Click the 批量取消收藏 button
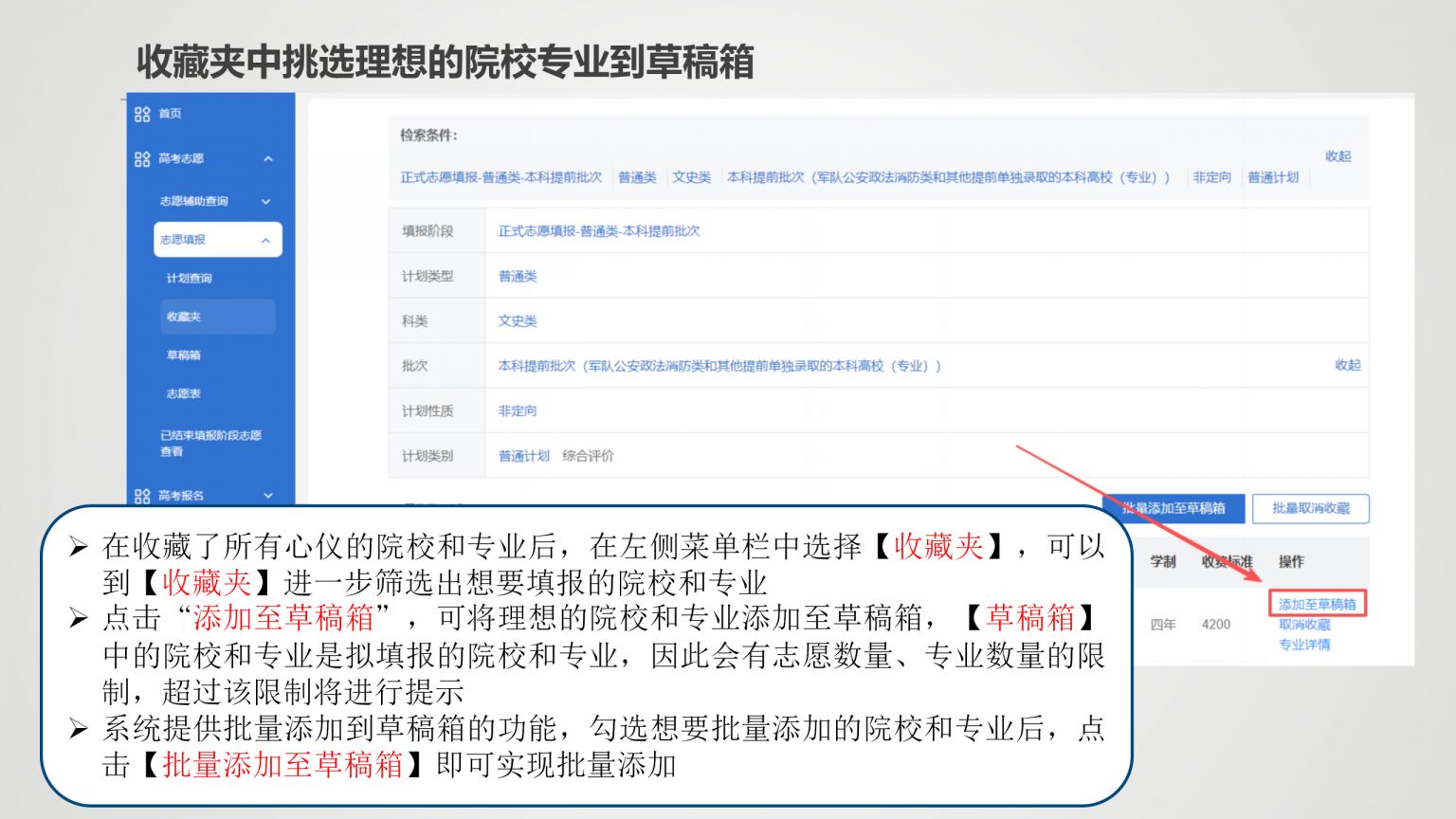Image resolution: width=1456 pixels, height=819 pixels. [x=1310, y=508]
